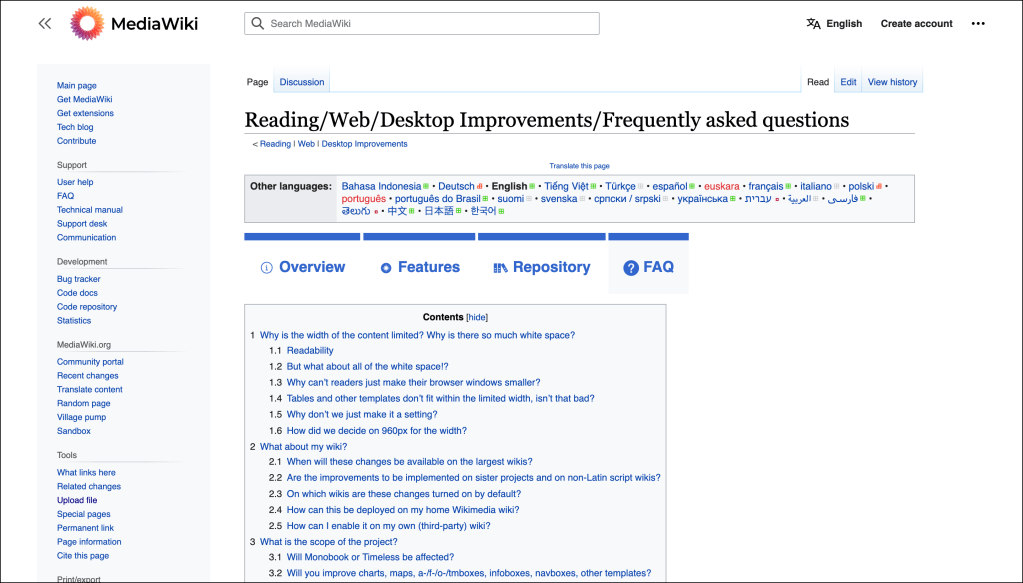
Task: Click the Create account link
Action: pos(916,23)
